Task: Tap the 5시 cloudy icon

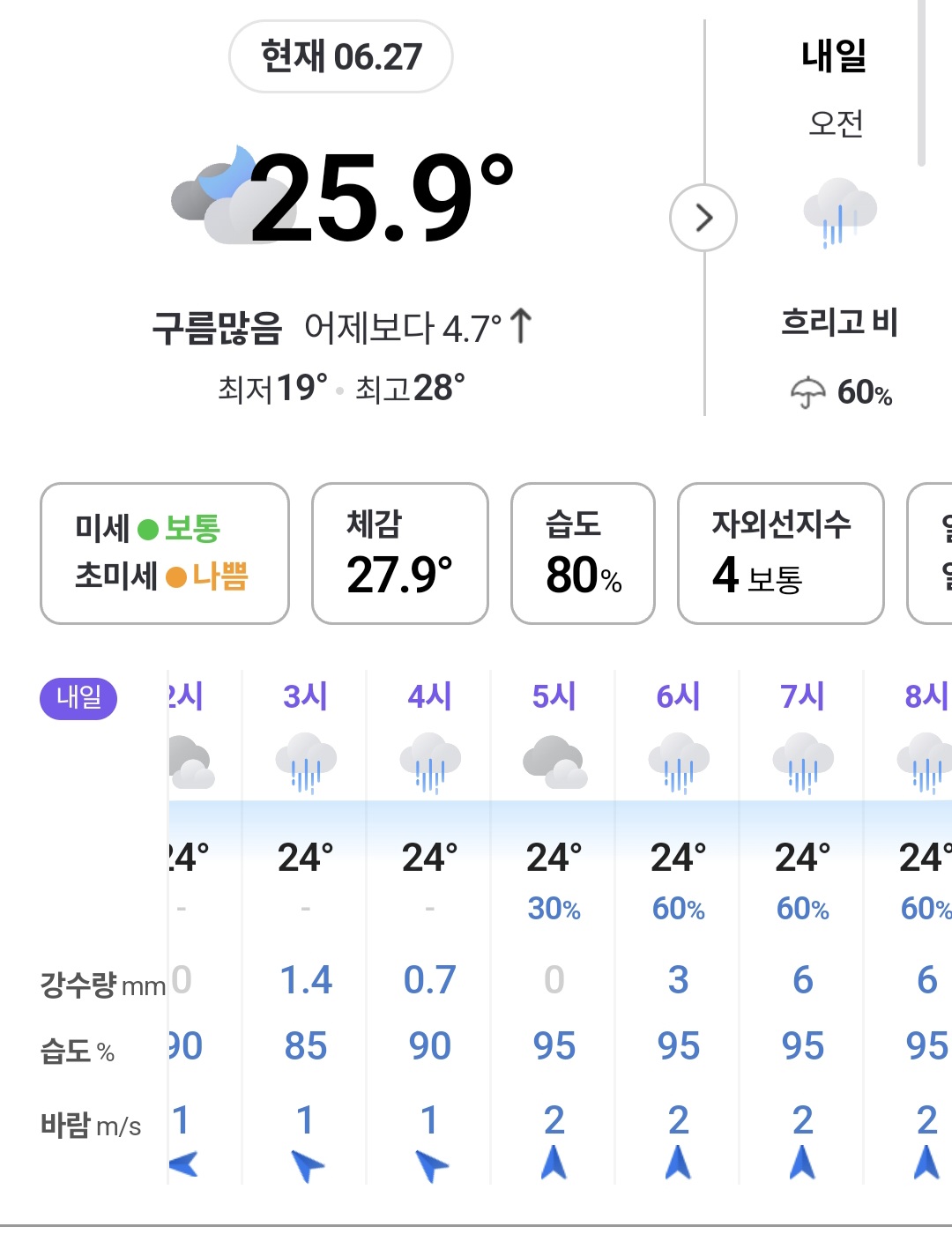Action: 554,762
